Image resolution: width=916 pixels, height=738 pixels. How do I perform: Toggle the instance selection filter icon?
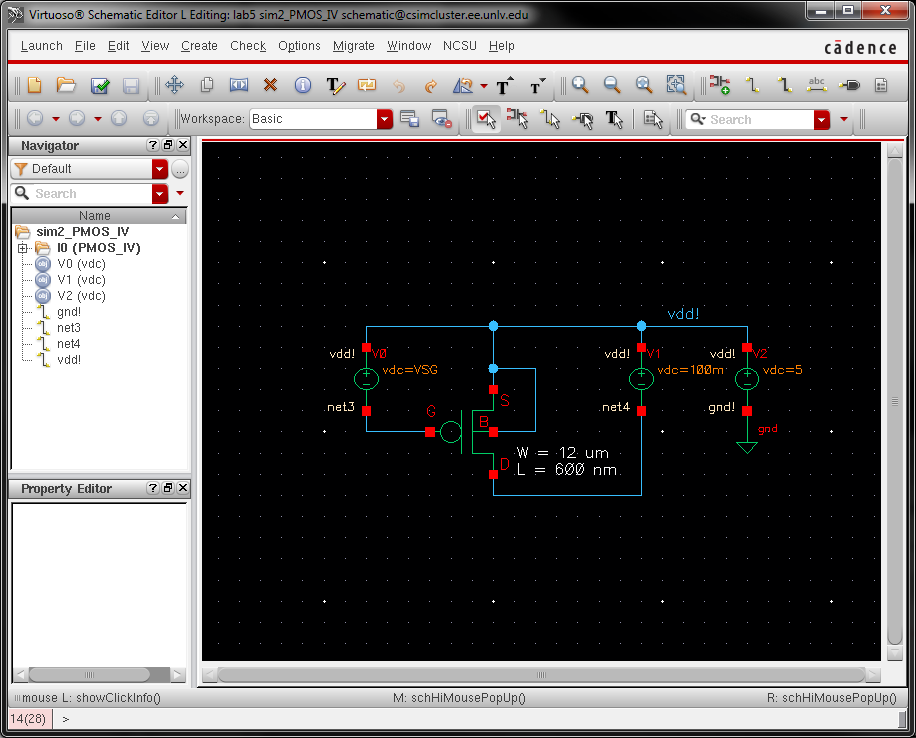tap(518, 119)
